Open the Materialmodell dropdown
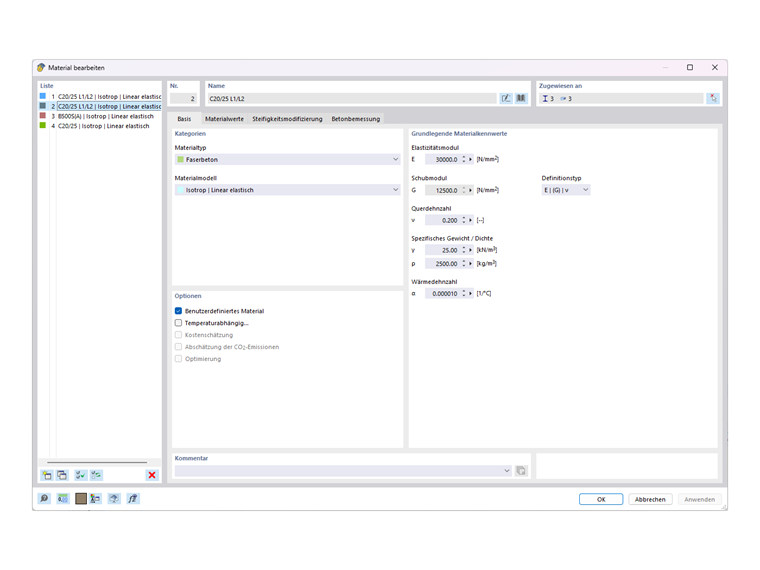 tap(287, 190)
